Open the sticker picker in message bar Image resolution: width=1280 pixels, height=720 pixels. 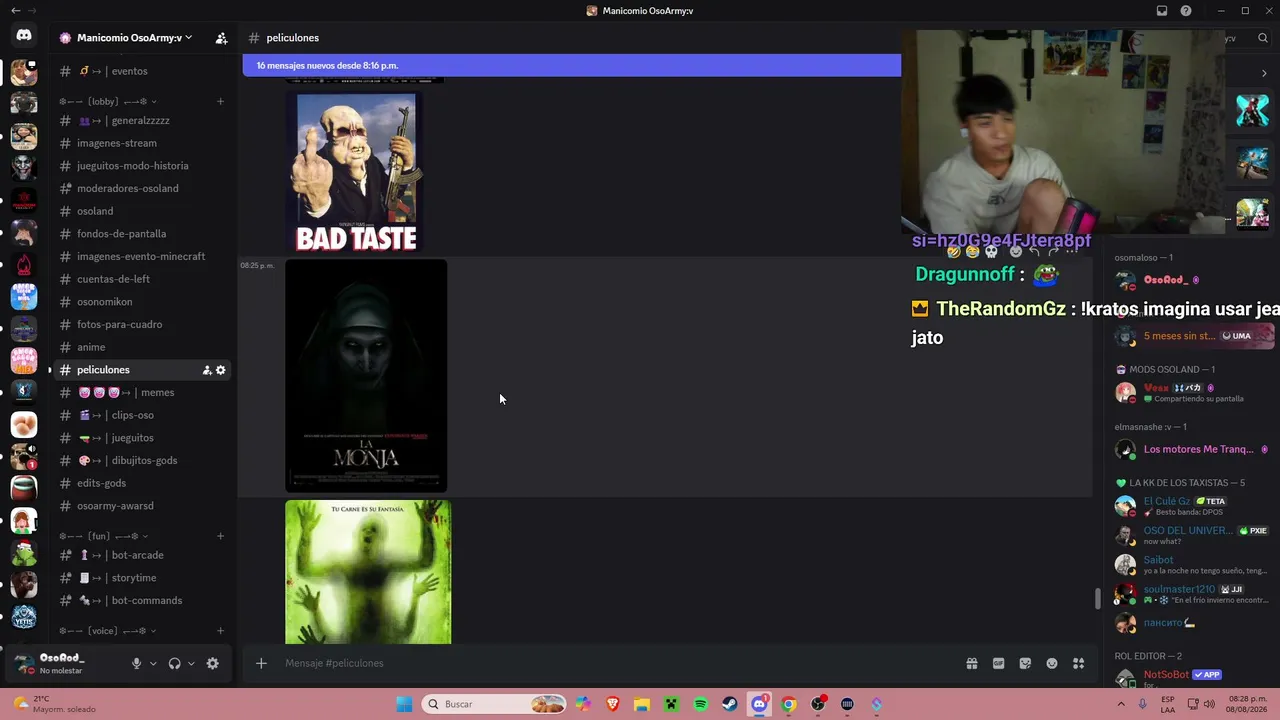pos(1025,663)
